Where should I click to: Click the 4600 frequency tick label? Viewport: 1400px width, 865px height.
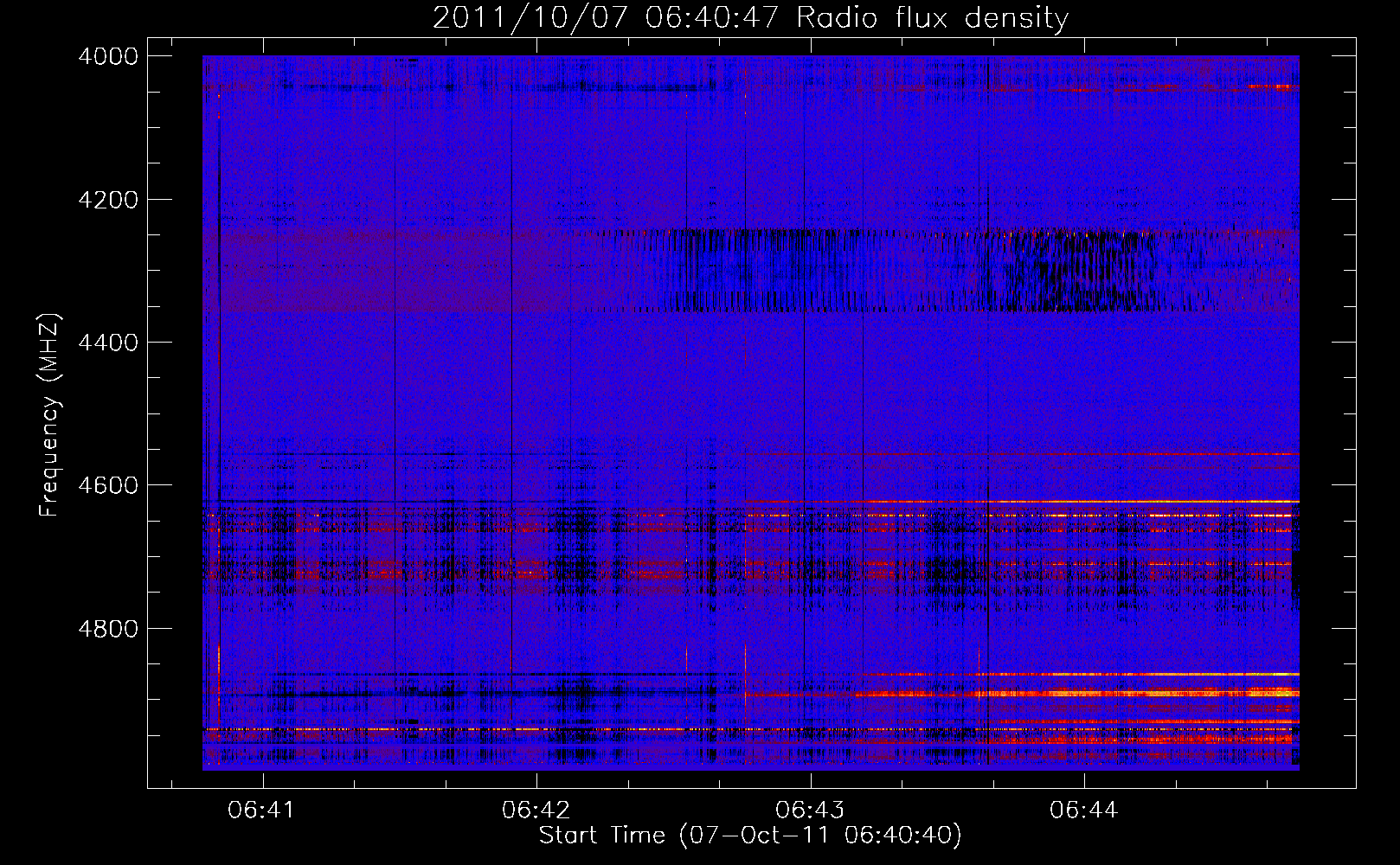pyautogui.click(x=108, y=485)
